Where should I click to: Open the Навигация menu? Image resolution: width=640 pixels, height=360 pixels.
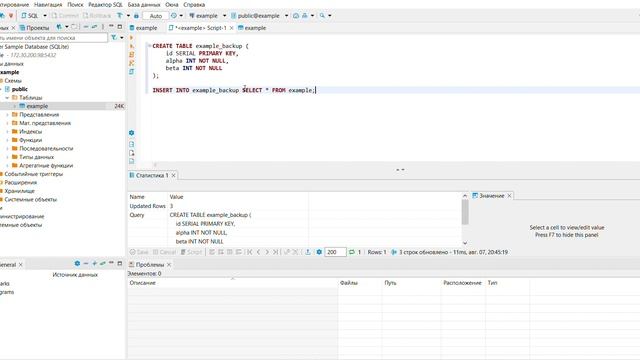point(48,4)
